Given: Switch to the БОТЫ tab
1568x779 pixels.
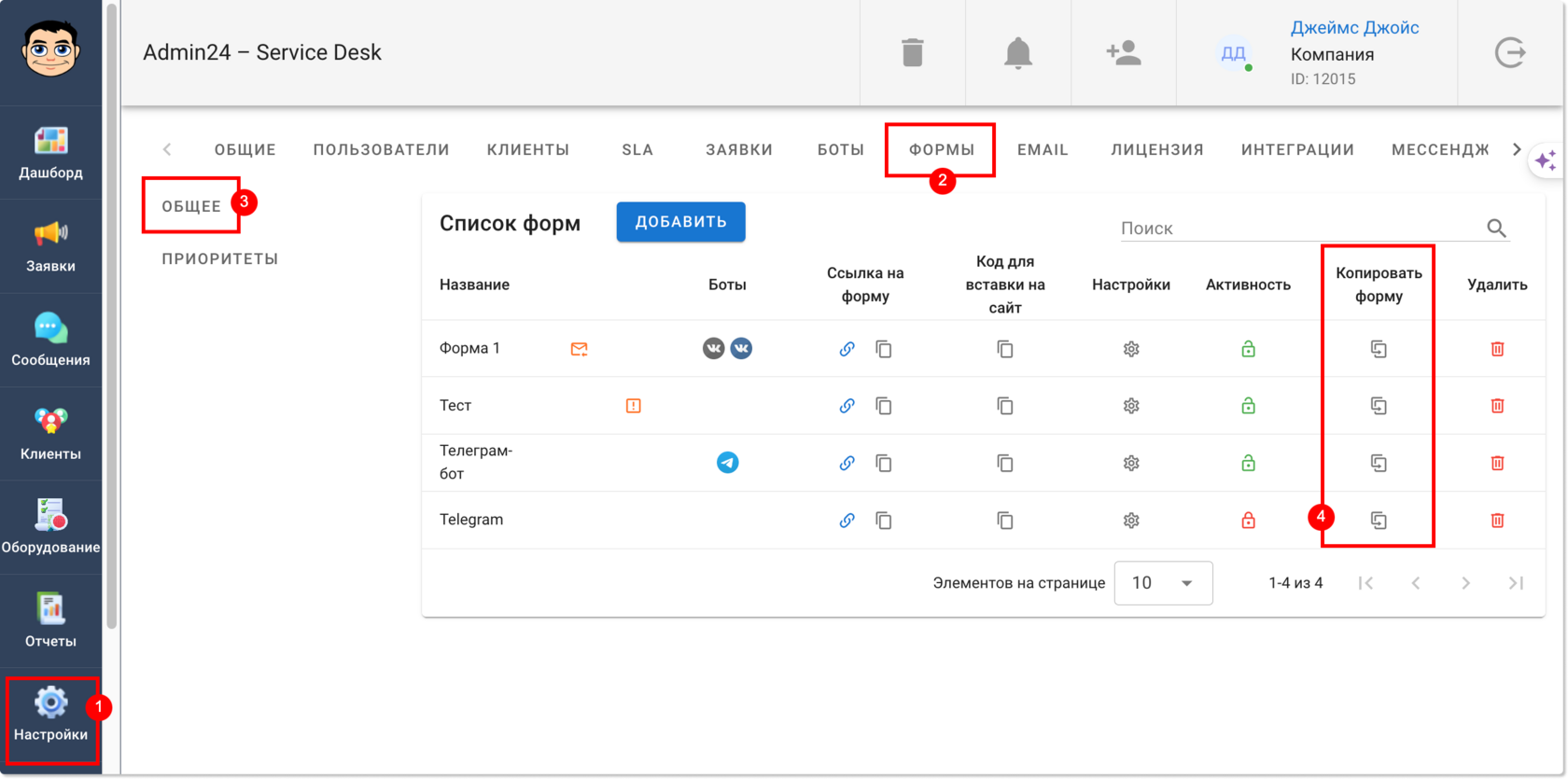Looking at the screenshot, I should point(840,149).
